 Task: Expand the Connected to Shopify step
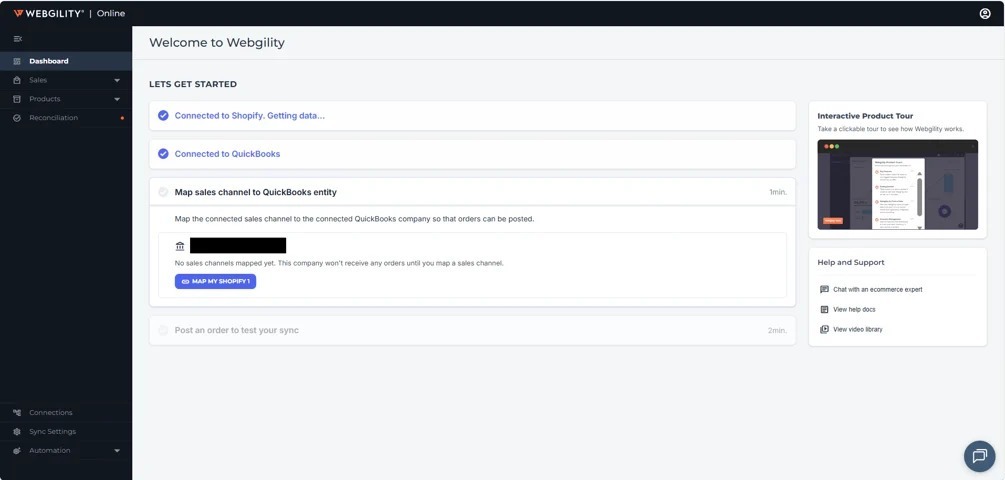pyautogui.click(x=472, y=115)
